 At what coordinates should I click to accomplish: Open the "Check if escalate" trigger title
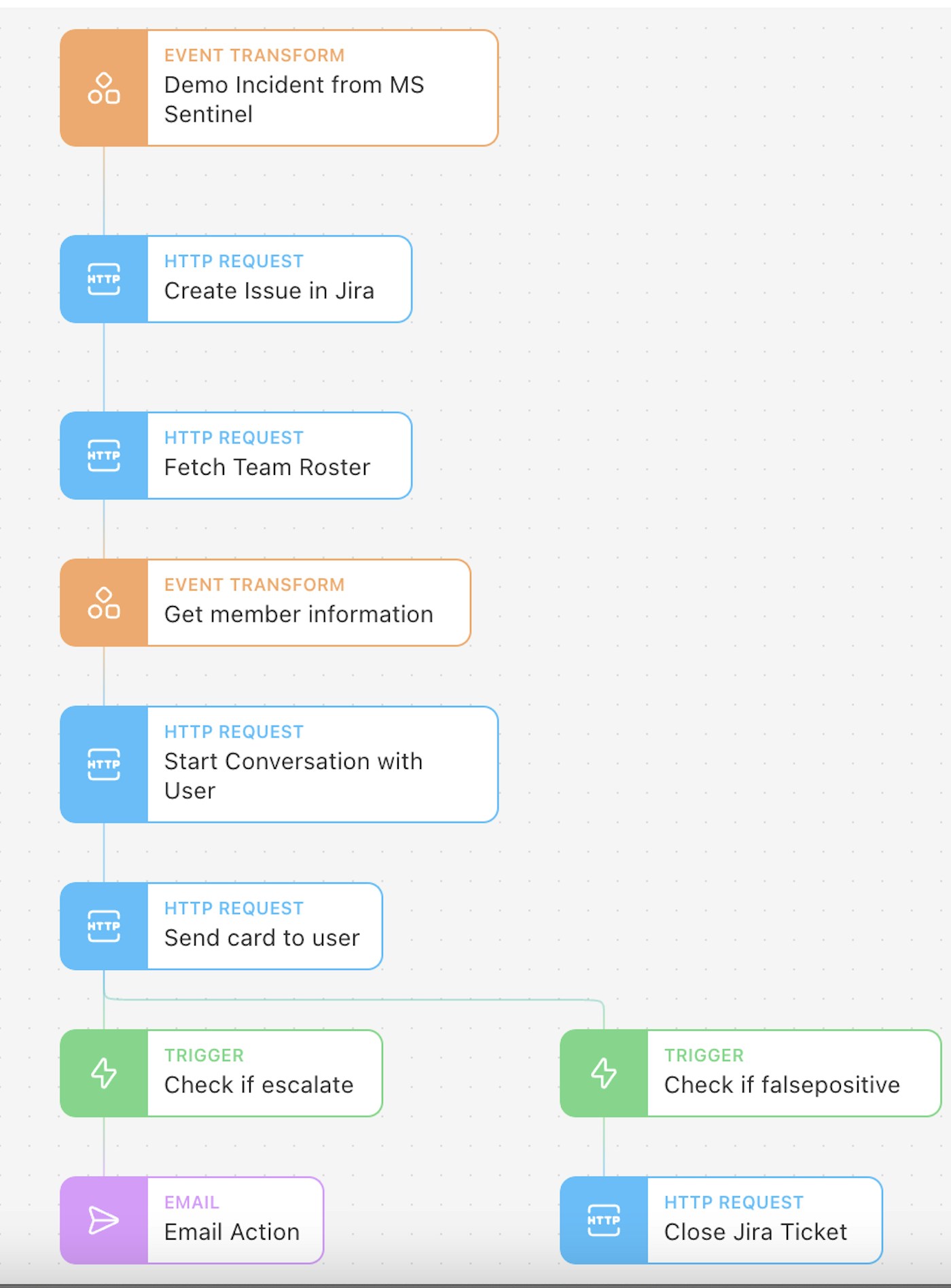[259, 1085]
